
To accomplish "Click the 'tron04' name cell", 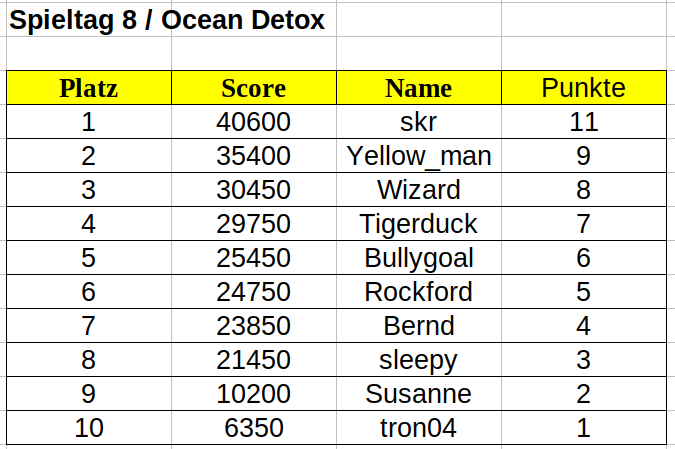I will [x=418, y=428].
